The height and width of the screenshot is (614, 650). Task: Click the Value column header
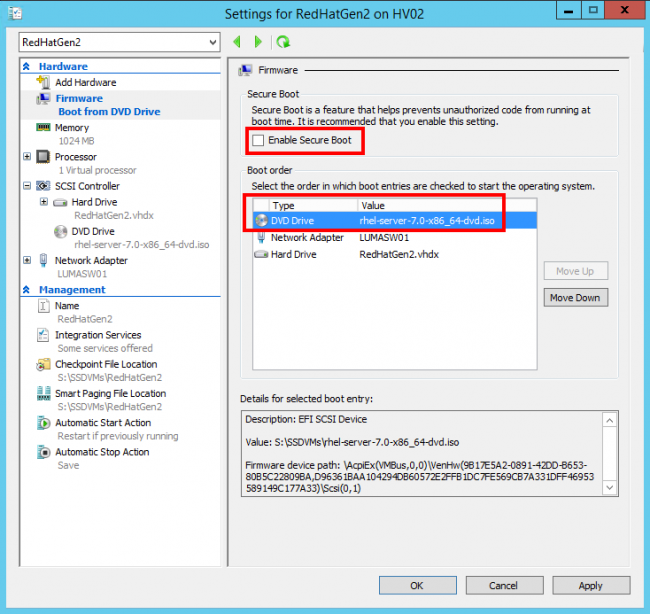(x=447, y=206)
